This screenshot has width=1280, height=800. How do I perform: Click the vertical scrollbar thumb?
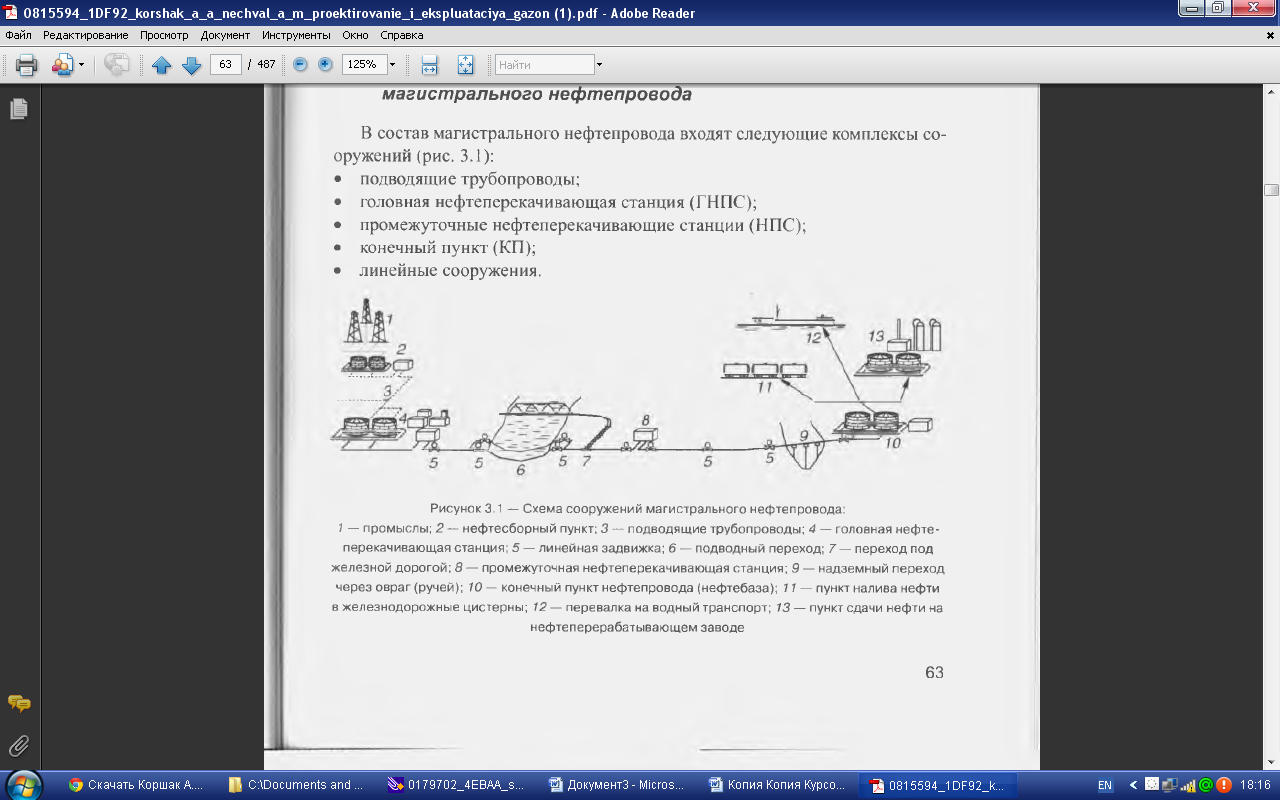[1271, 190]
